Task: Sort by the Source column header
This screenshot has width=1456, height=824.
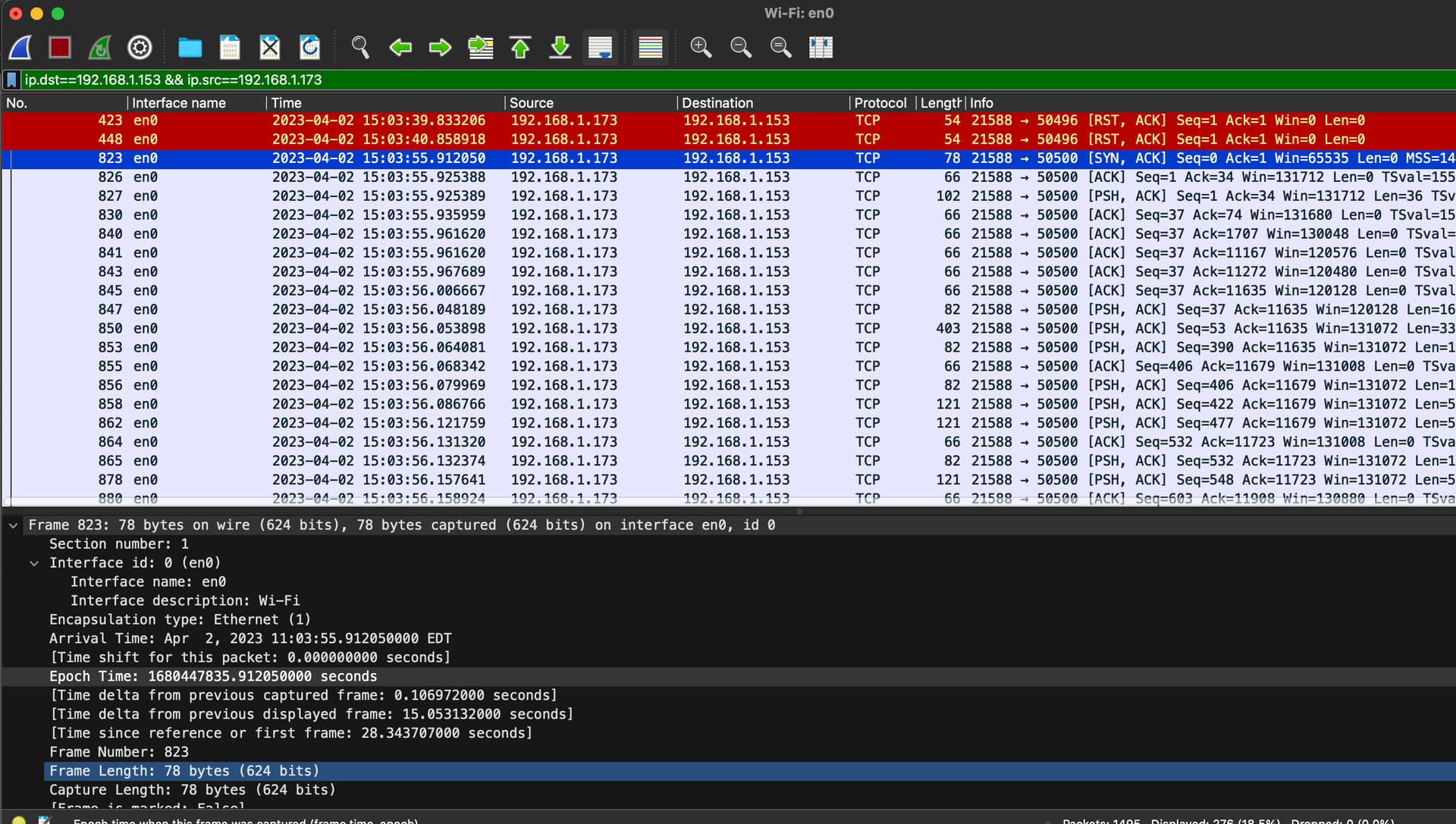Action: point(590,103)
